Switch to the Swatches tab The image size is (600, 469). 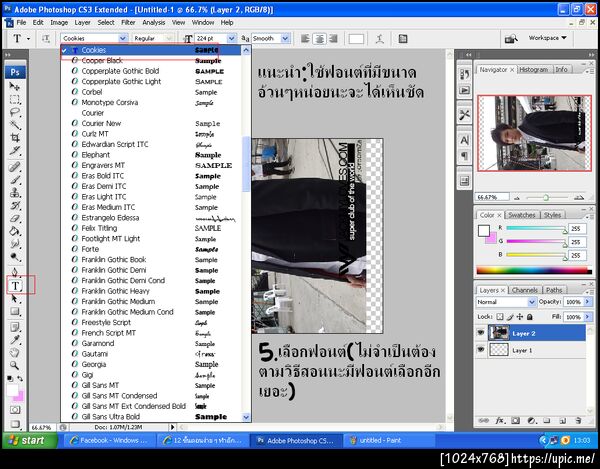pyautogui.click(x=522, y=215)
